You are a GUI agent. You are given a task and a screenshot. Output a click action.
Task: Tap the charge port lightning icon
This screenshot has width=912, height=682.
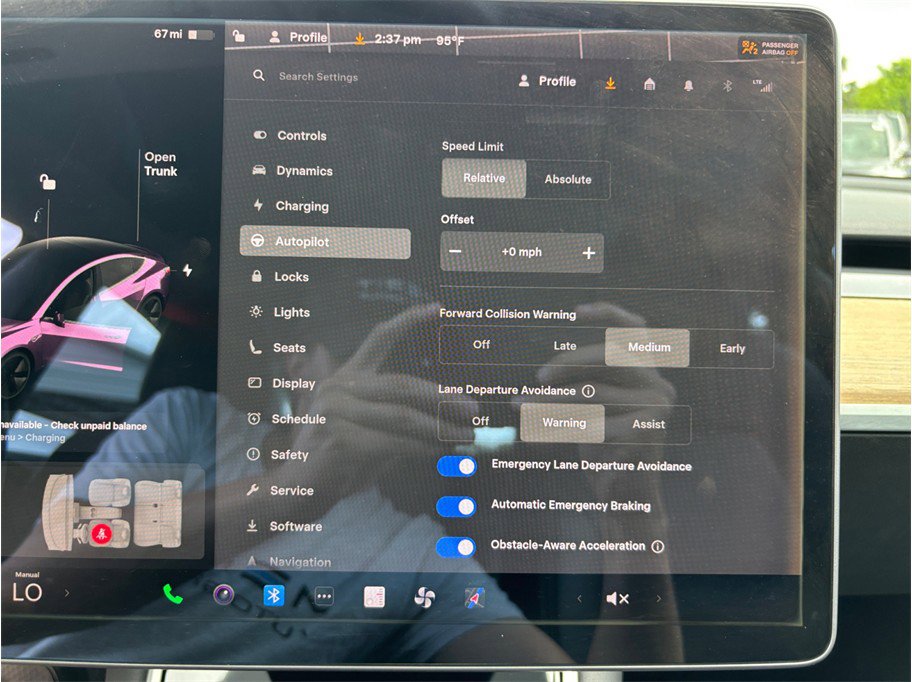(187, 270)
